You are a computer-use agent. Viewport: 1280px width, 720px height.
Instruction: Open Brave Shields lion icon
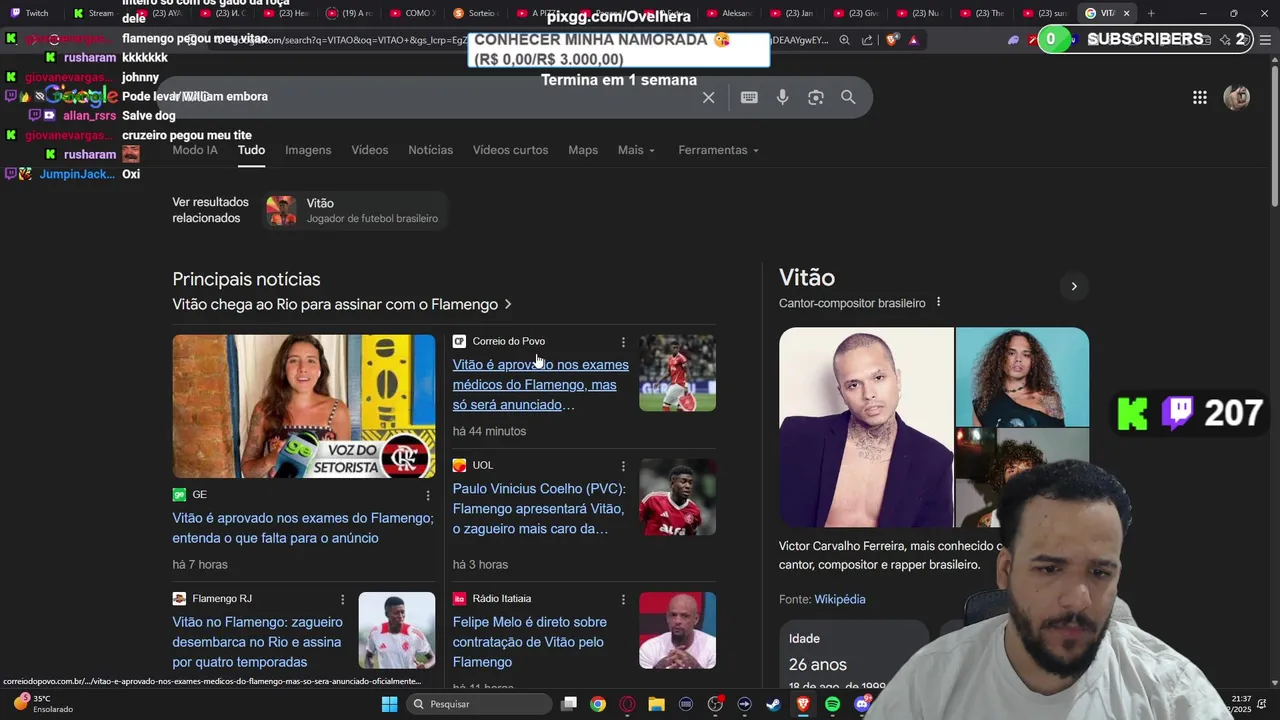(x=892, y=40)
